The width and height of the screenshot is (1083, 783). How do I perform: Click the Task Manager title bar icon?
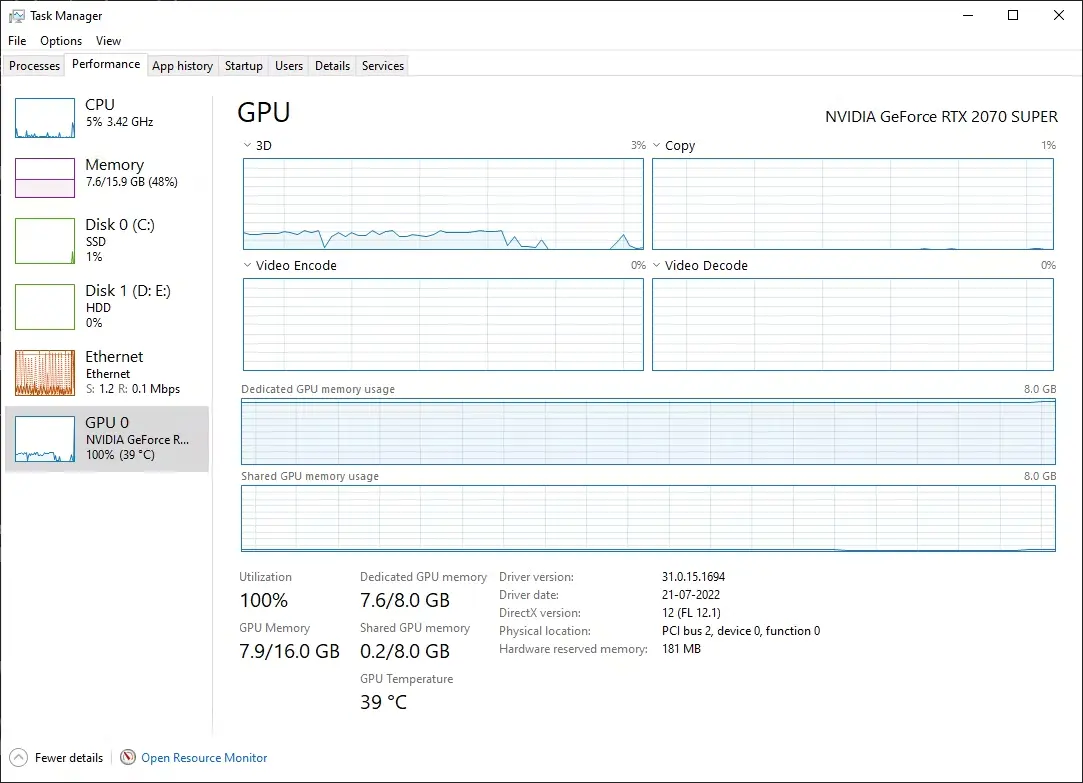point(17,16)
